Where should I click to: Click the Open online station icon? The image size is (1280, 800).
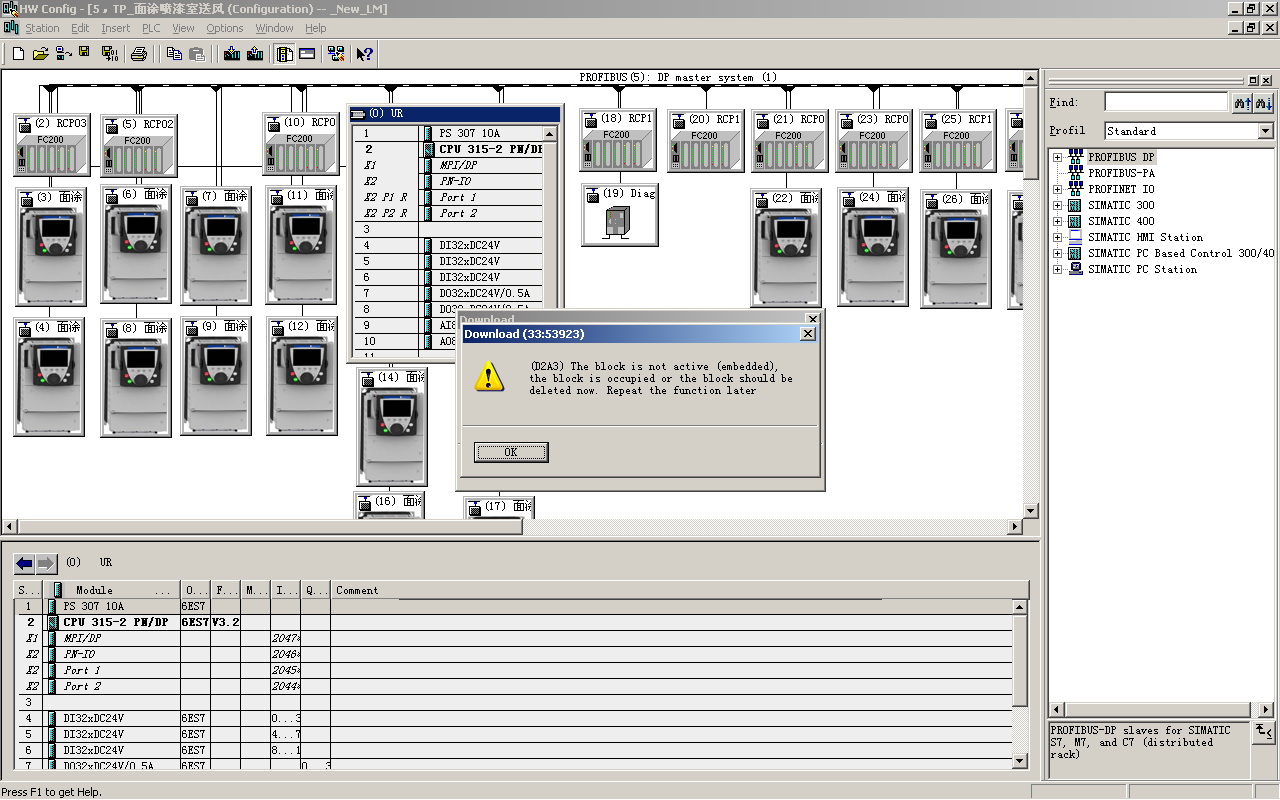[63, 54]
